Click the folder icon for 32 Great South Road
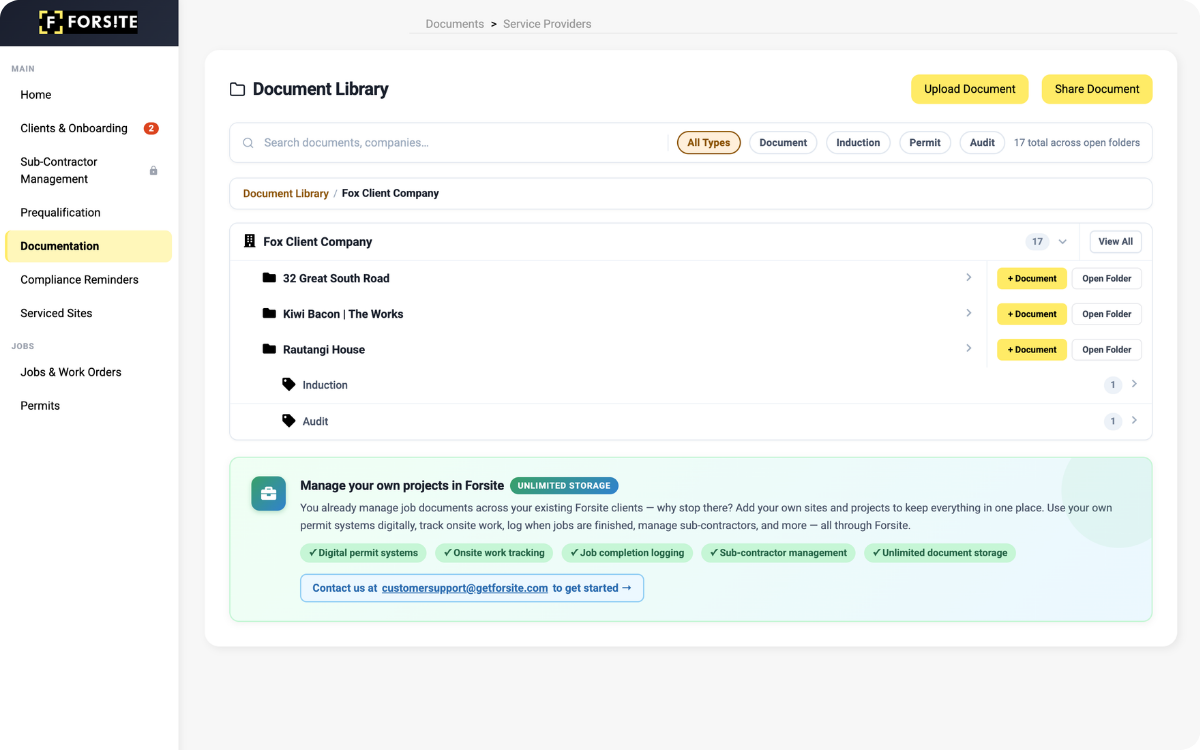 pyautogui.click(x=269, y=278)
